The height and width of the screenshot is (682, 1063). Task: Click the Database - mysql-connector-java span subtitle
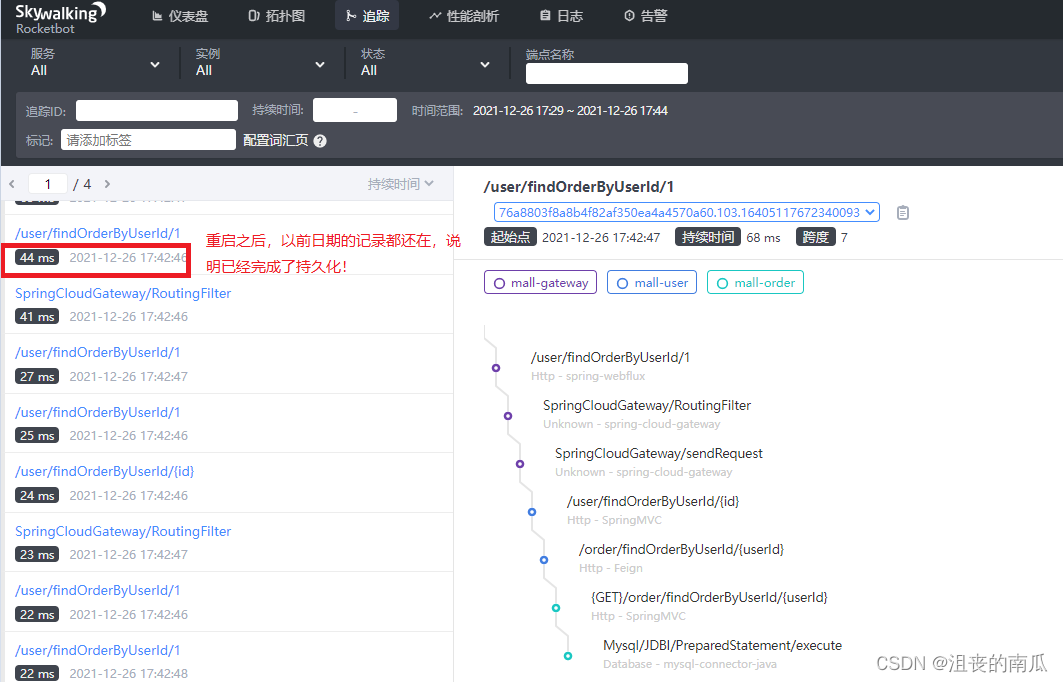pos(689,664)
